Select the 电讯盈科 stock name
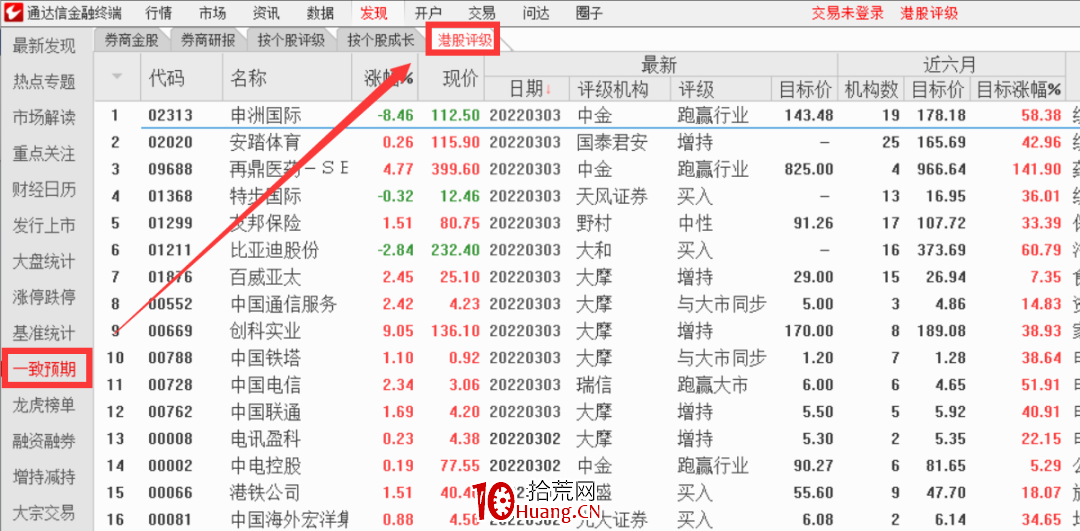 click(266, 439)
